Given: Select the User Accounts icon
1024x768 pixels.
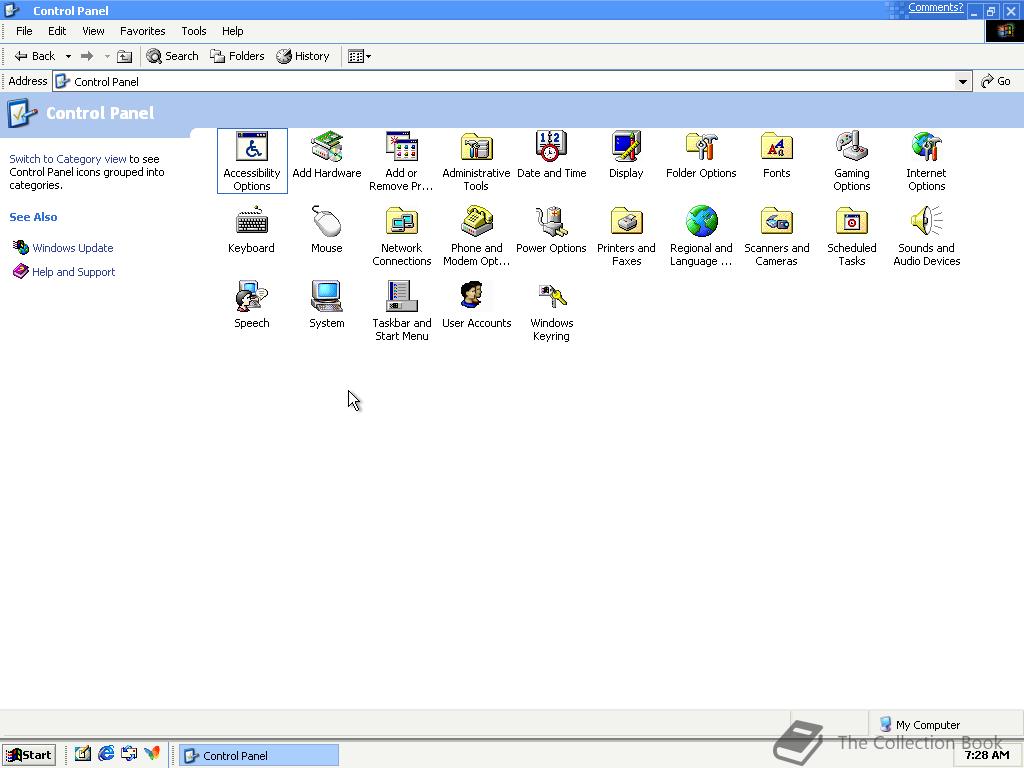Looking at the screenshot, I should pyautogui.click(x=476, y=305).
